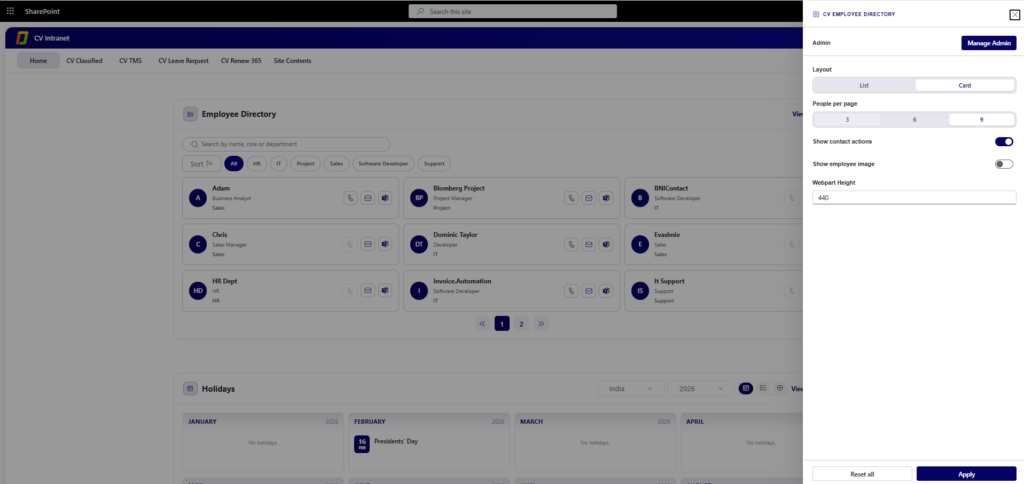
Task: Set the layout to Card
Action: pos(965,86)
